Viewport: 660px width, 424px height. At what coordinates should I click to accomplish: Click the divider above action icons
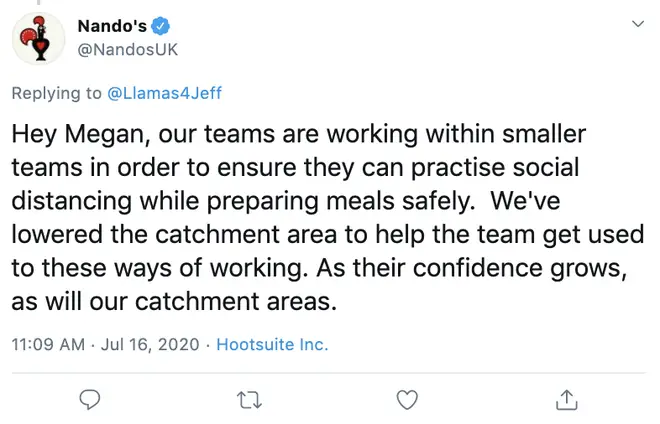(x=329, y=373)
